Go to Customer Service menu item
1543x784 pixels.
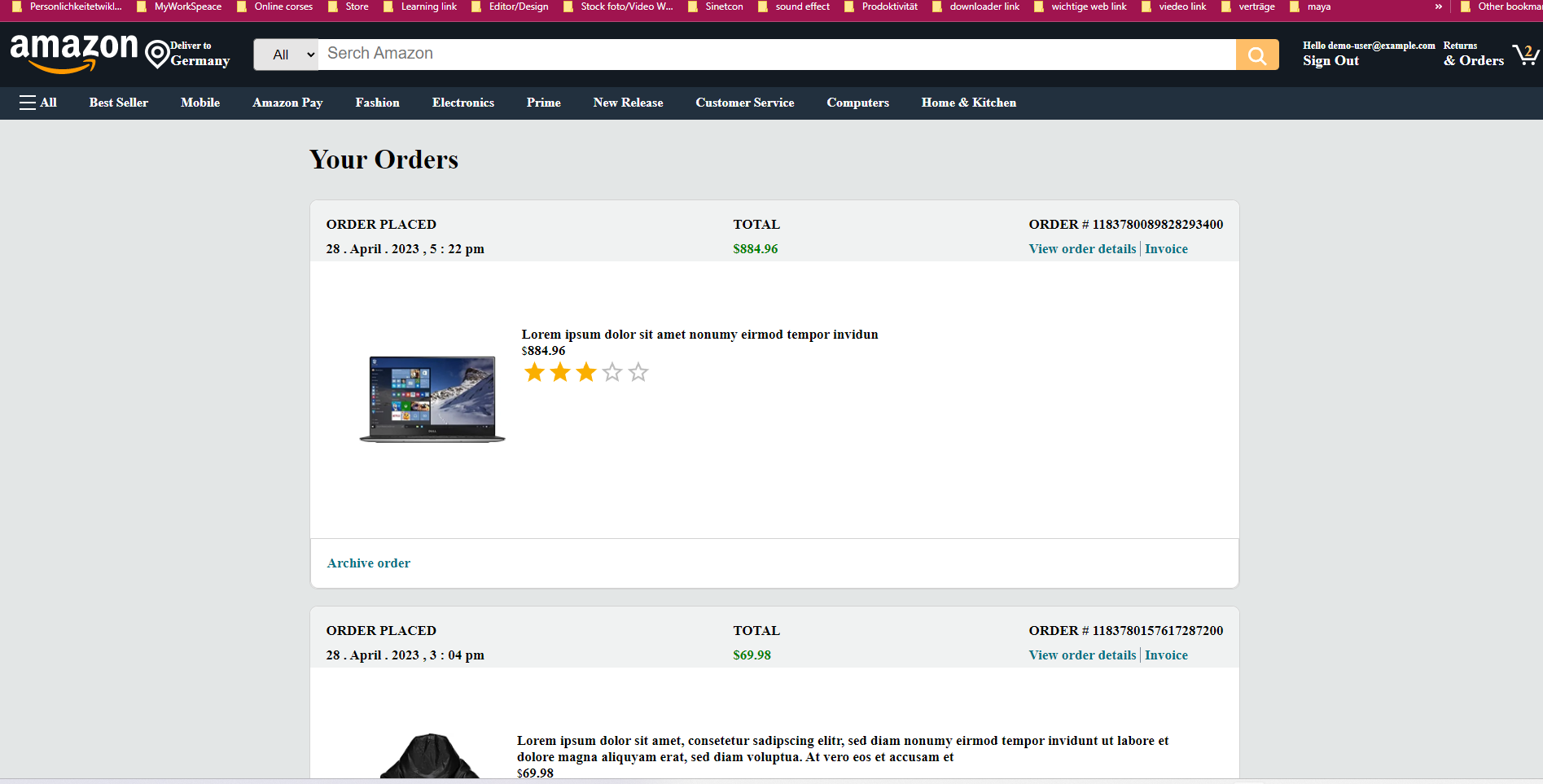744,103
